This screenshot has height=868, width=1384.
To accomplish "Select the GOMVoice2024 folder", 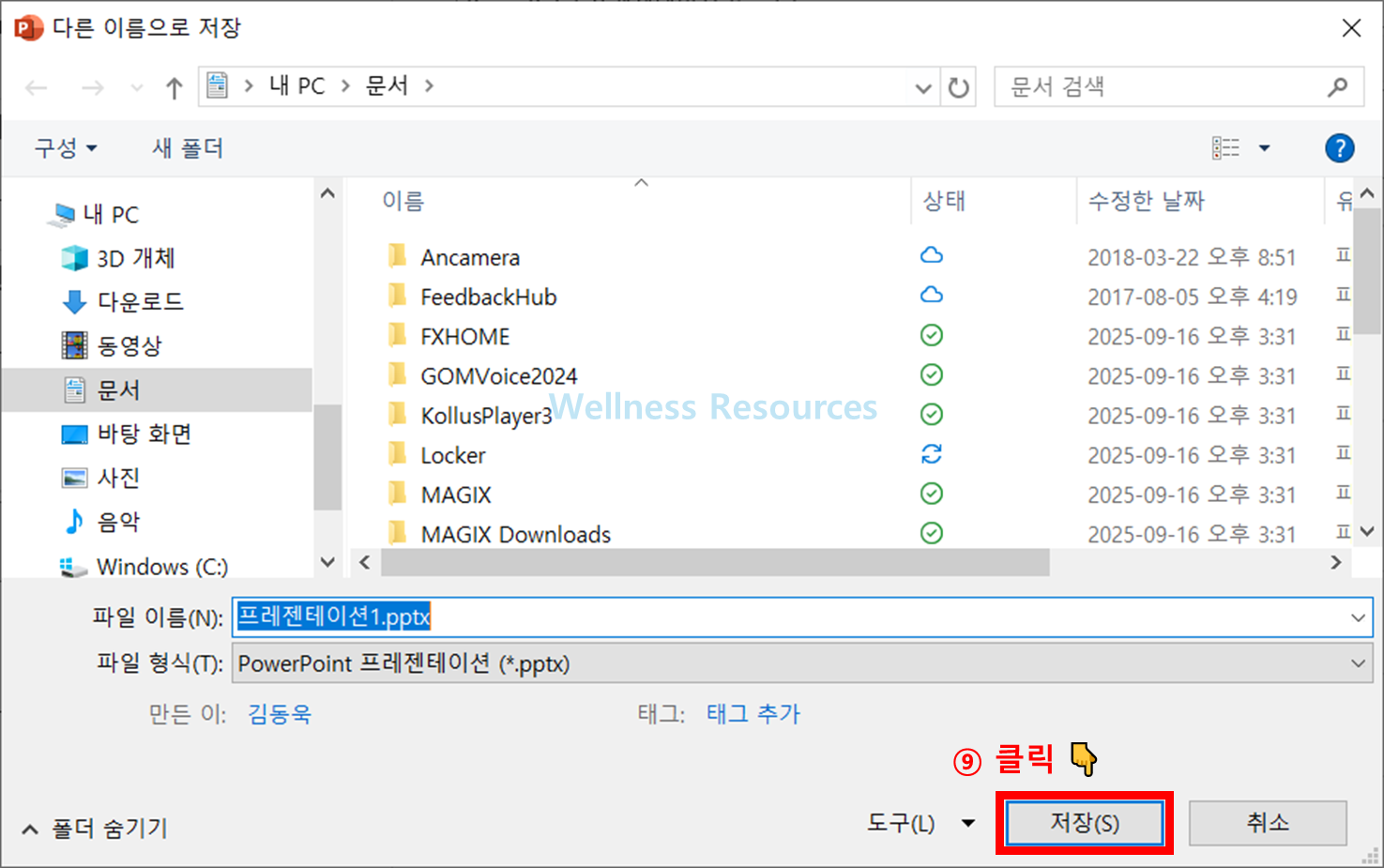I will [499, 376].
